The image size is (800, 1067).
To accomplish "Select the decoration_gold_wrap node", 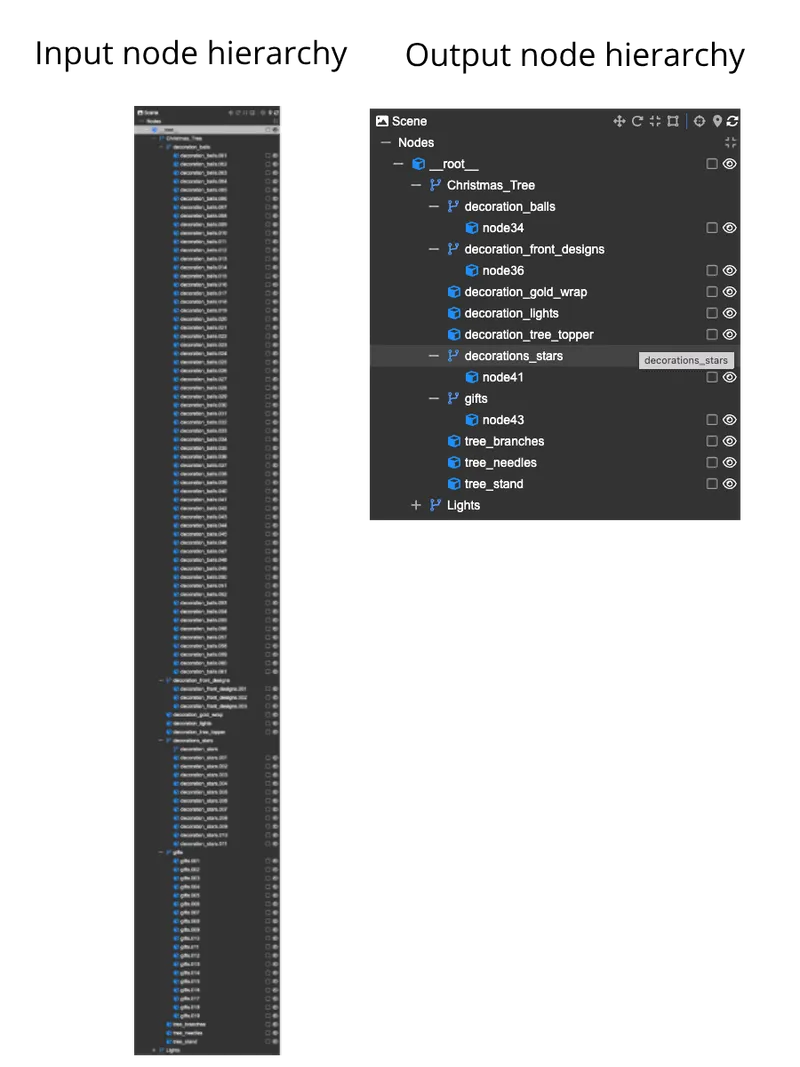I will pos(525,292).
